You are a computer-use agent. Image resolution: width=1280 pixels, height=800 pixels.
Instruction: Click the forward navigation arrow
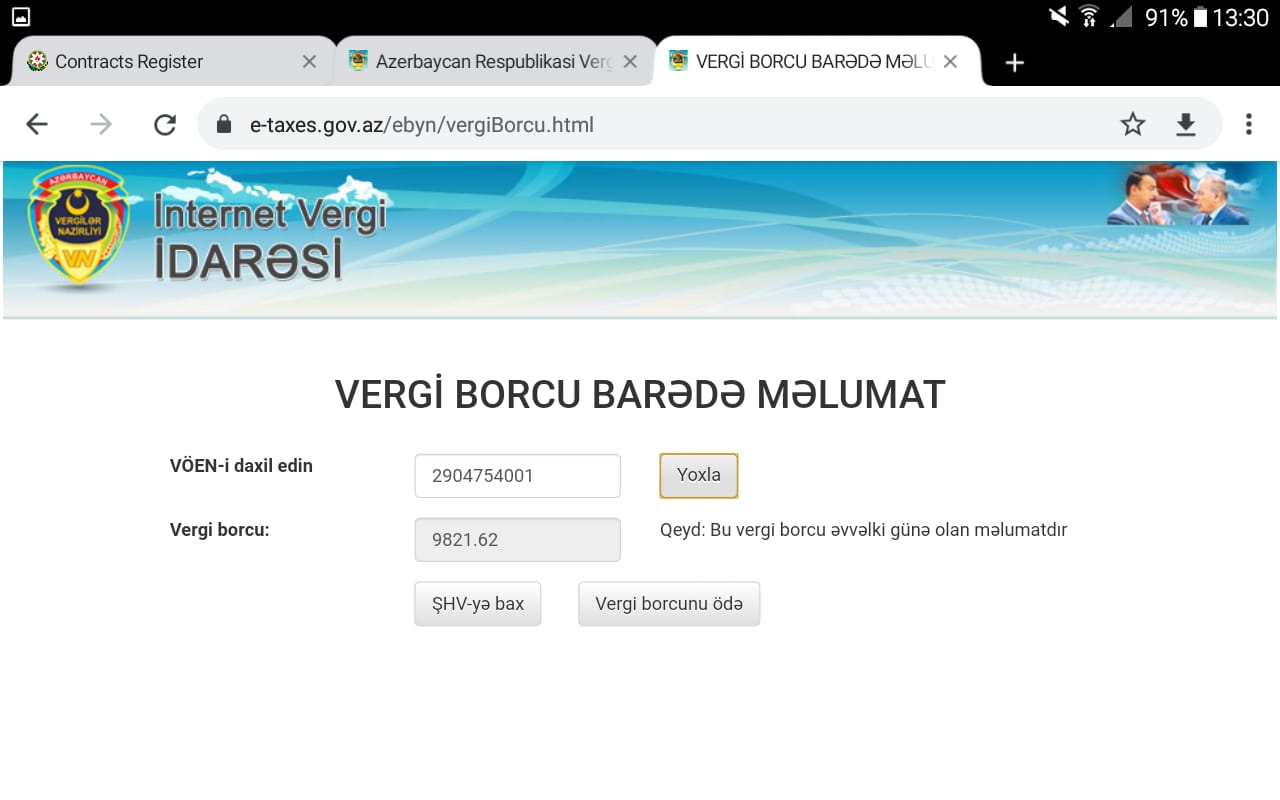pyautogui.click(x=101, y=124)
